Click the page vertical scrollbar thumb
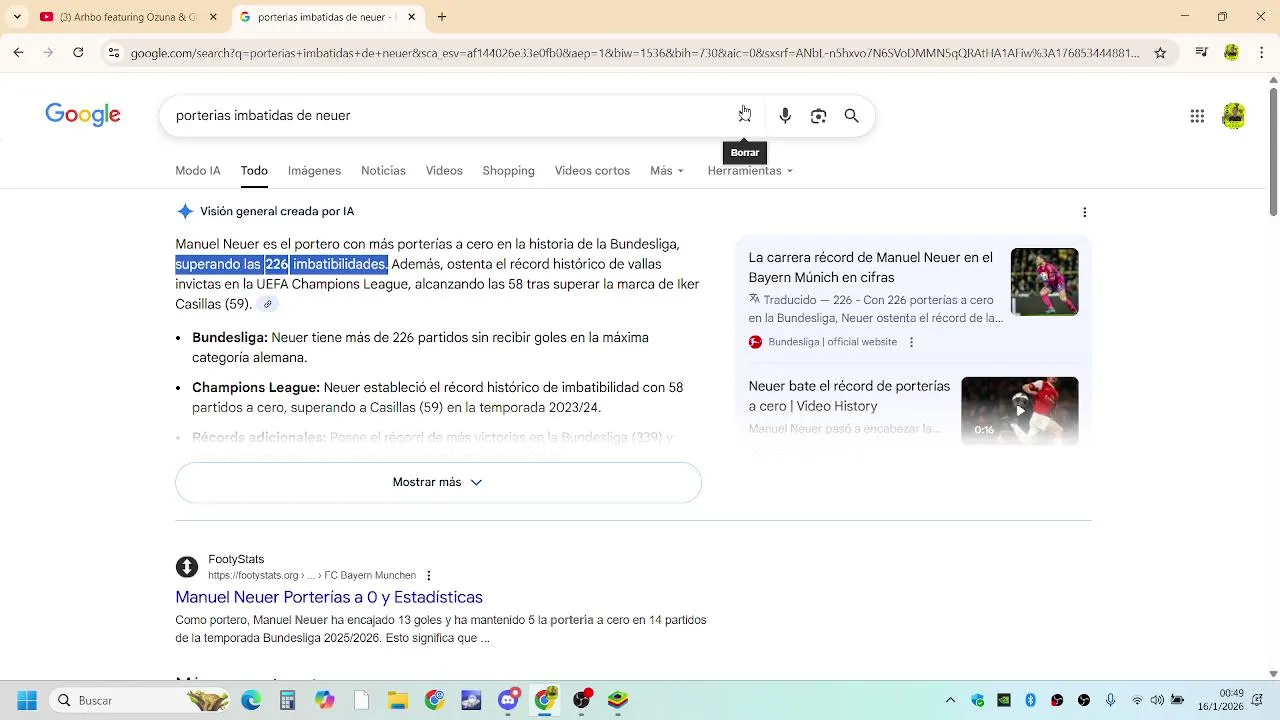Screen dimensions: 1280x720 click(x=1273, y=152)
